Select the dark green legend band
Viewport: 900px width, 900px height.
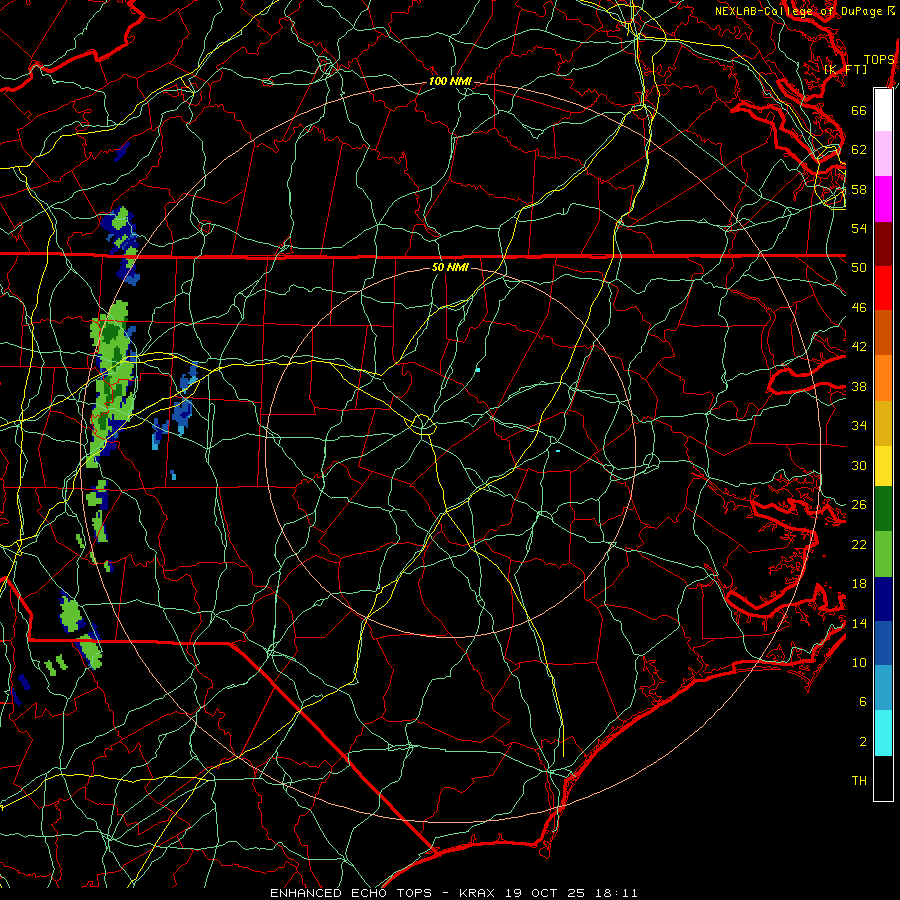point(883,509)
